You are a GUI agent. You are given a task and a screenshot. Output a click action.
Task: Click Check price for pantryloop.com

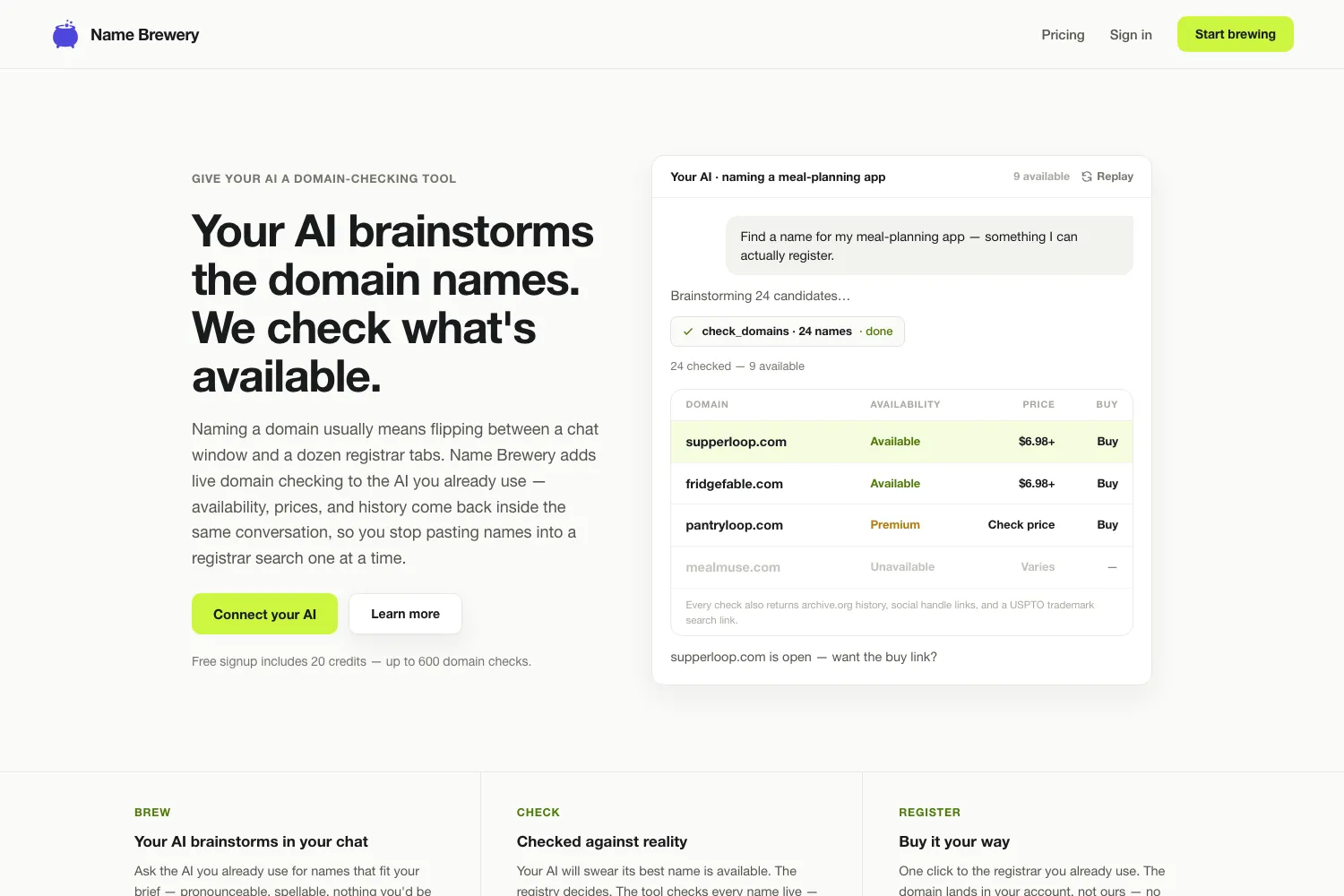[x=1021, y=524]
